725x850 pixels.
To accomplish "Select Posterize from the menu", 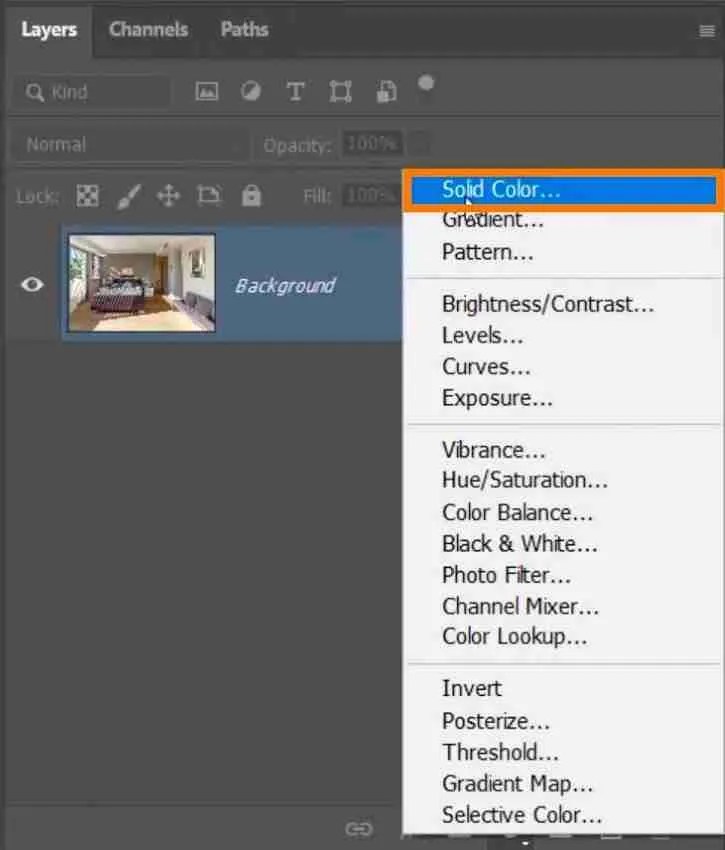I will click(563, 721).
